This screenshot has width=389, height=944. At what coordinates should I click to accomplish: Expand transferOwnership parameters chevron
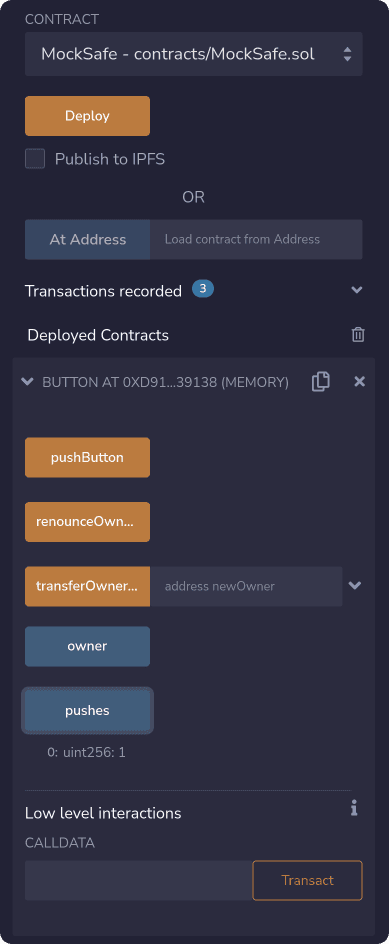355,585
